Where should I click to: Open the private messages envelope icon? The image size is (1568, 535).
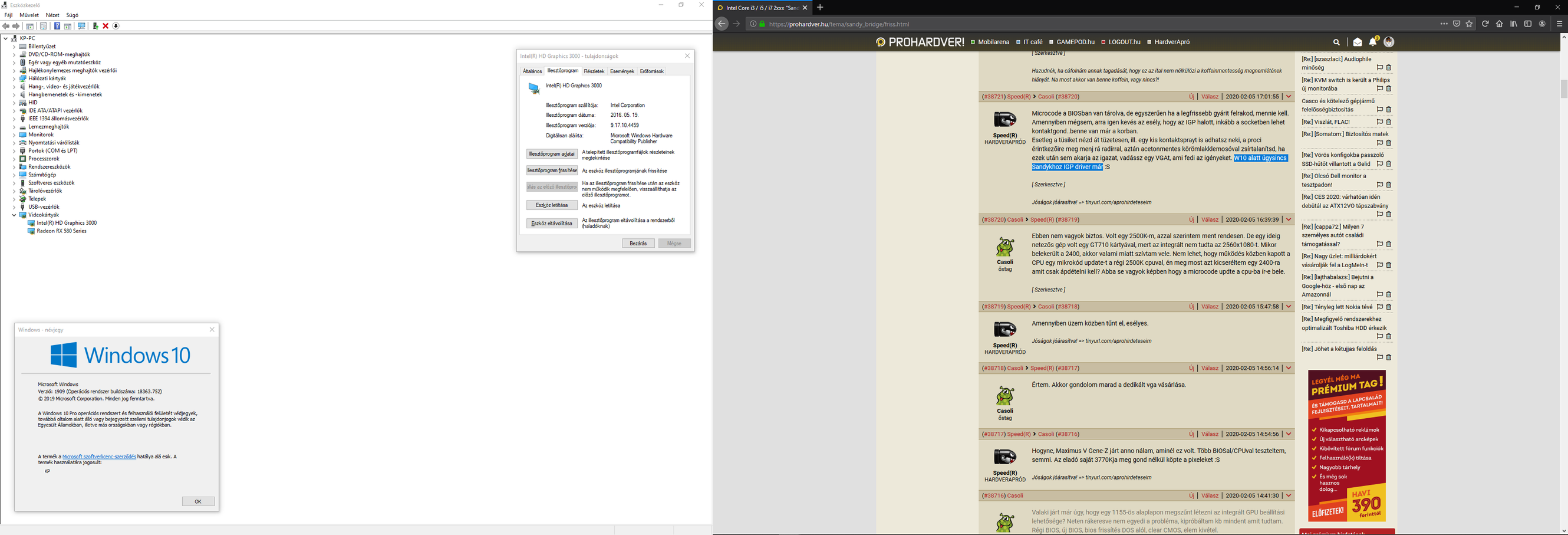pos(1358,42)
